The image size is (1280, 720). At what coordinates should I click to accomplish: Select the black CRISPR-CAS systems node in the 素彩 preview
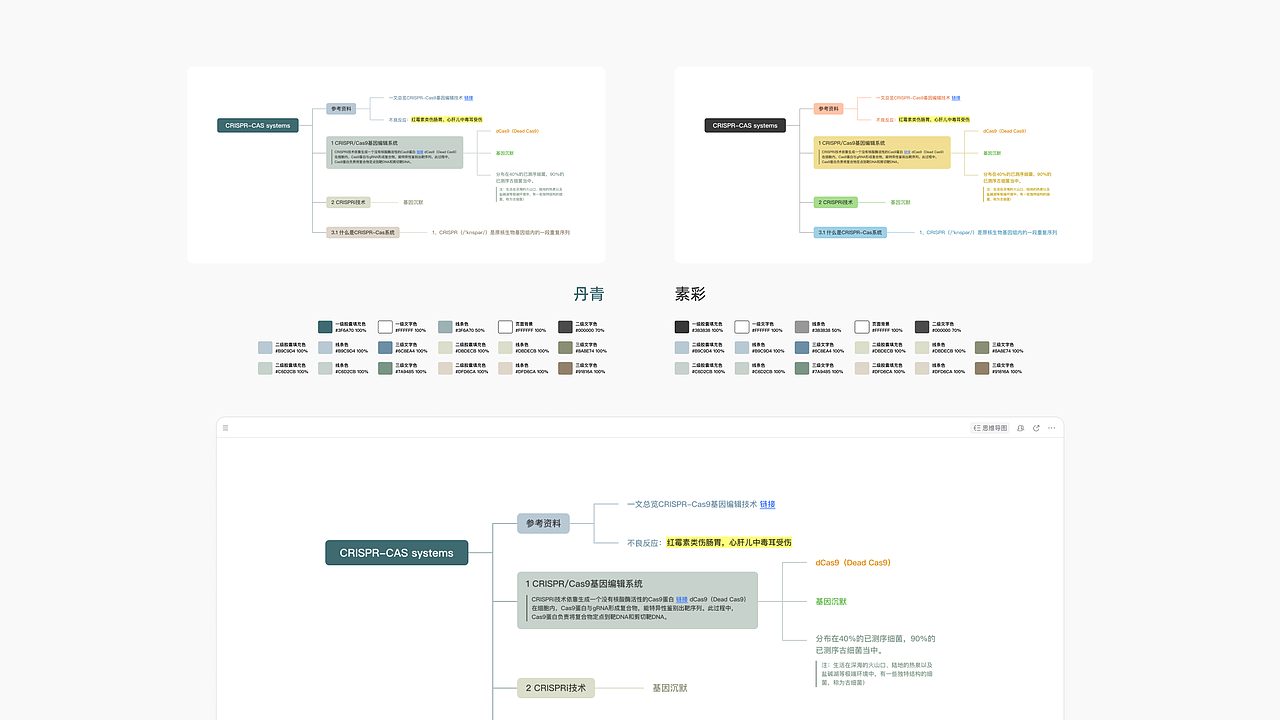coord(745,126)
